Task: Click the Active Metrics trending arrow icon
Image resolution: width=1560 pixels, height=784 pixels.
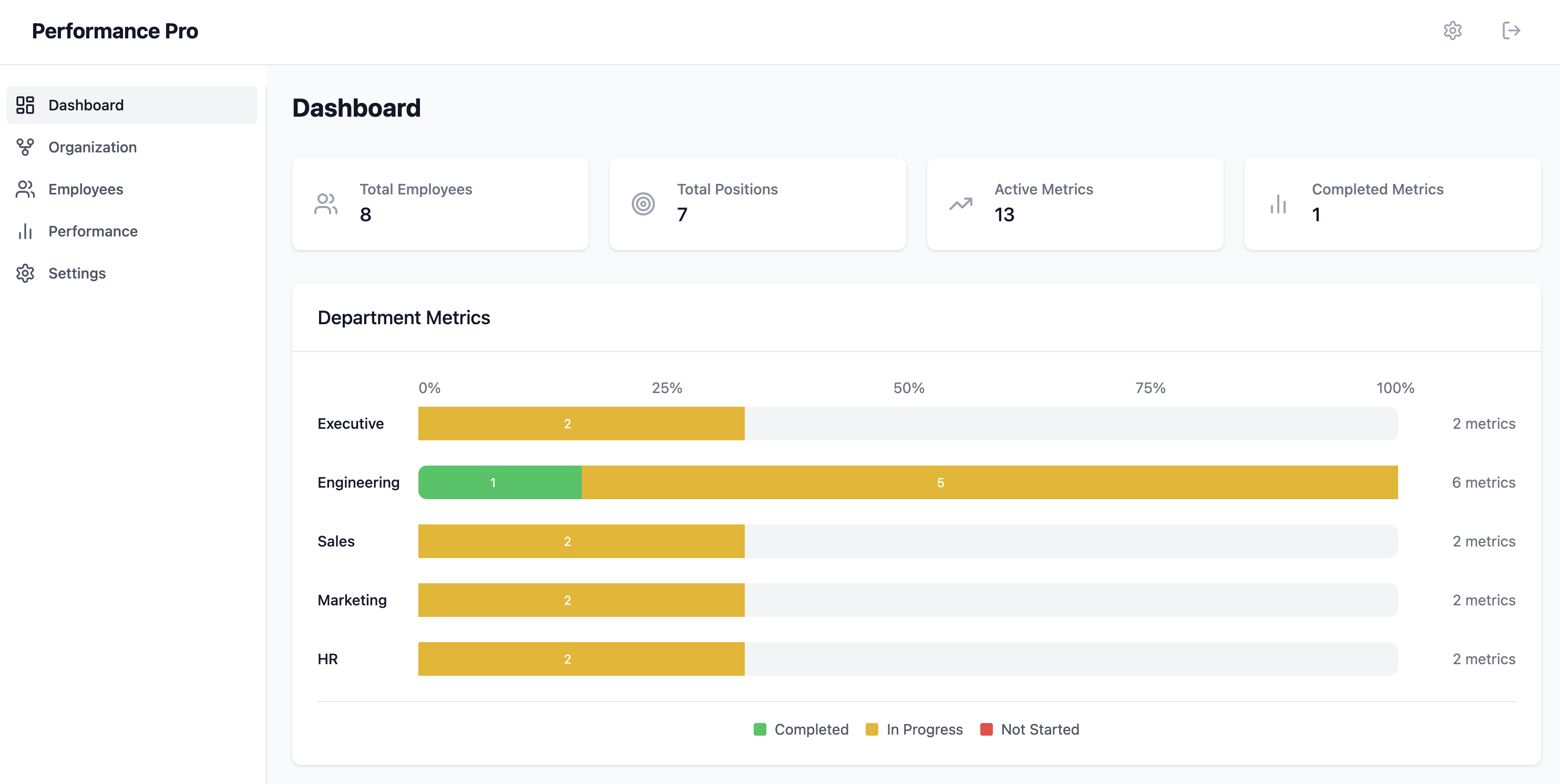Action: tap(960, 203)
